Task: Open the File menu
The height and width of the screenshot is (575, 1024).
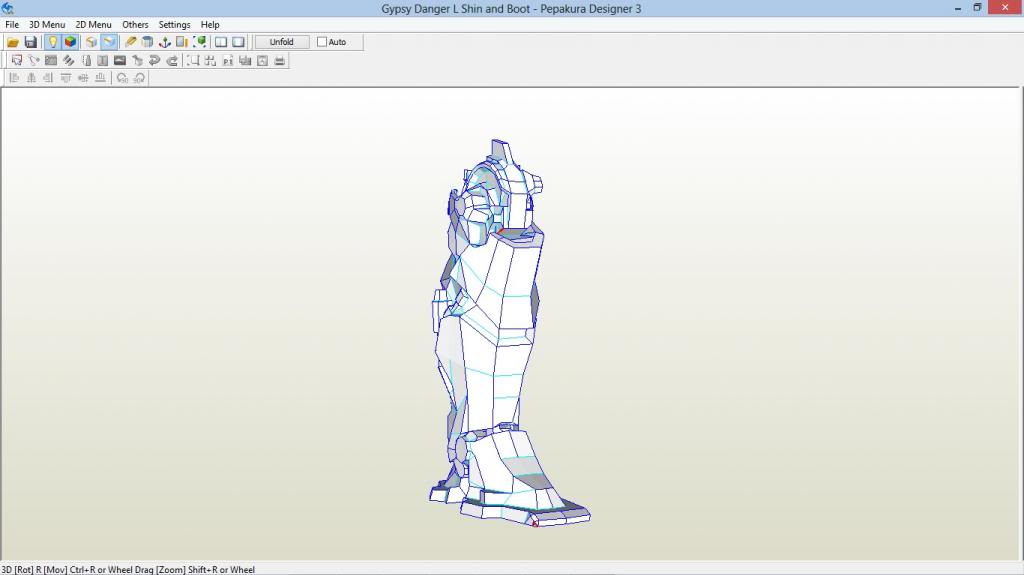Action: (x=12, y=25)
